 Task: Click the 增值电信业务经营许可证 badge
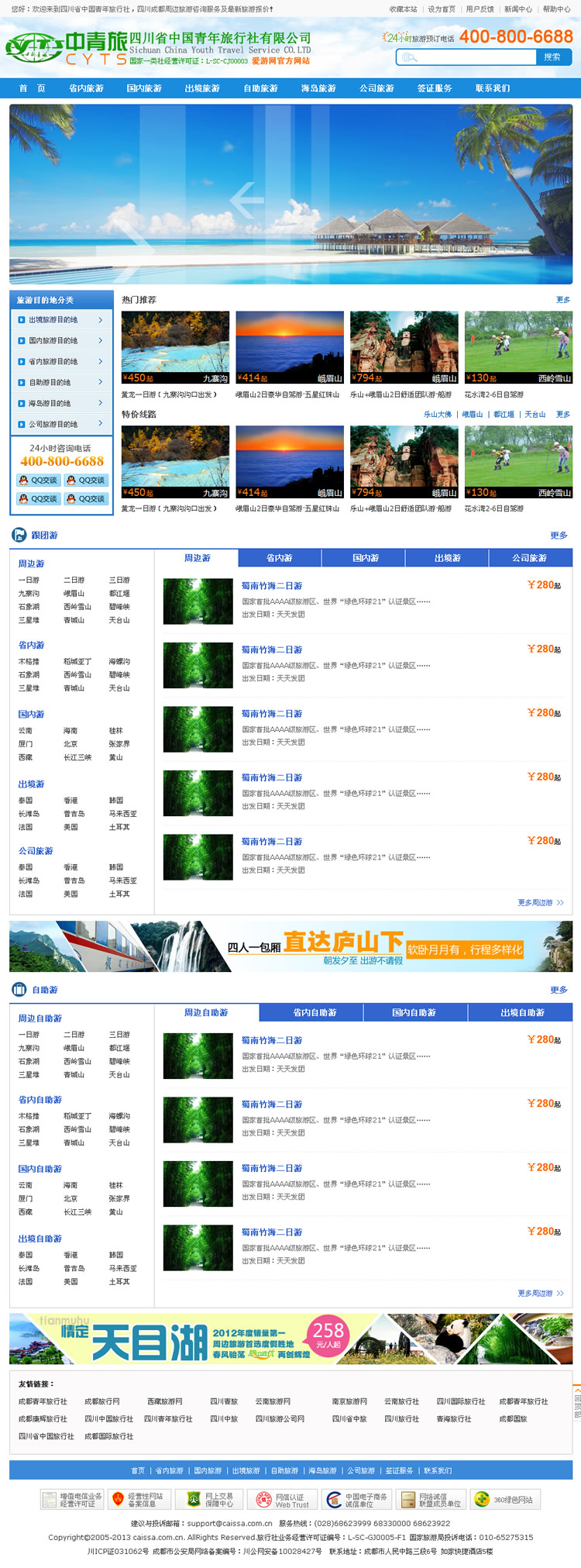(x=72, y=1500)
